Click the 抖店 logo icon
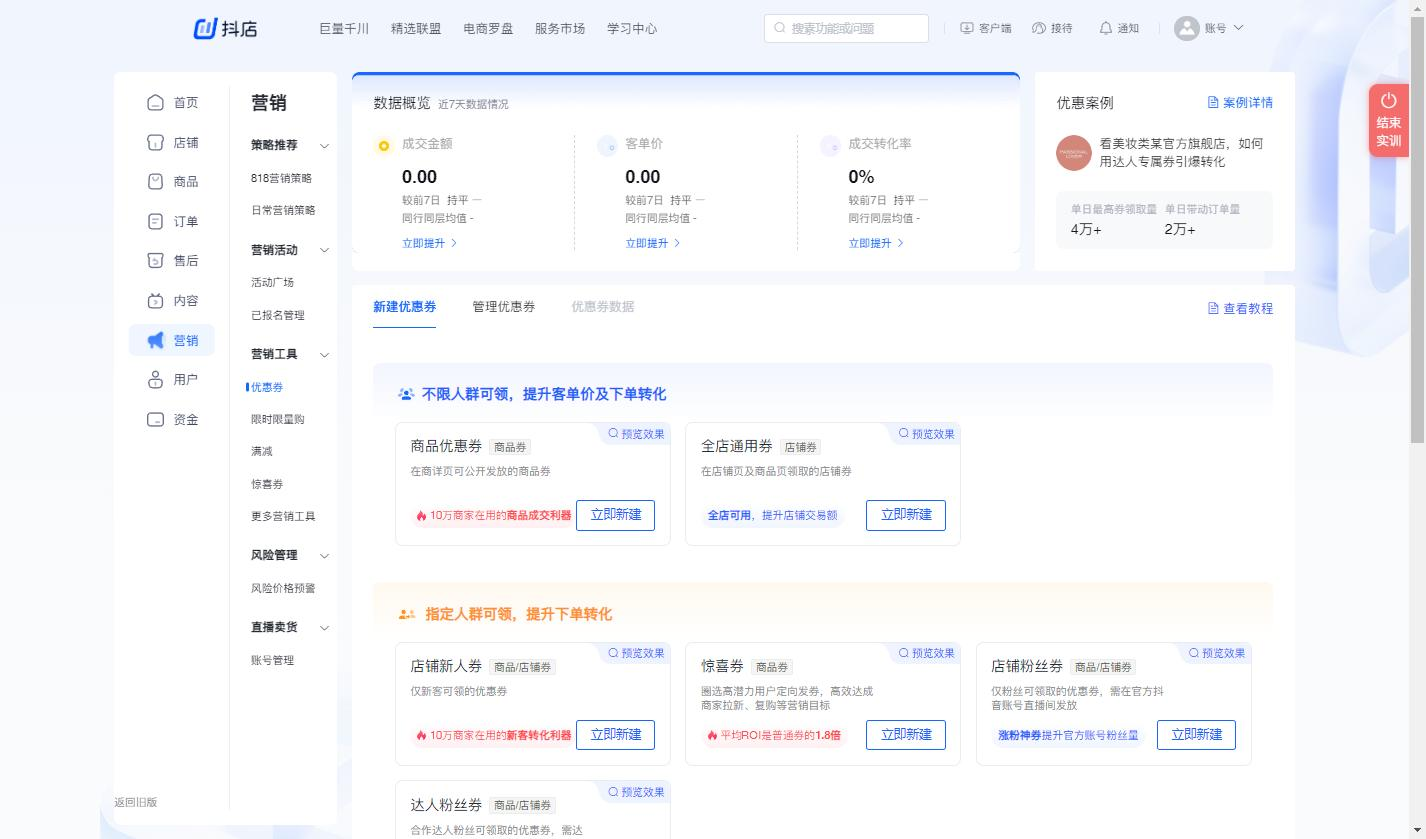The image size is (1426, 839). (x=205, y=28)
